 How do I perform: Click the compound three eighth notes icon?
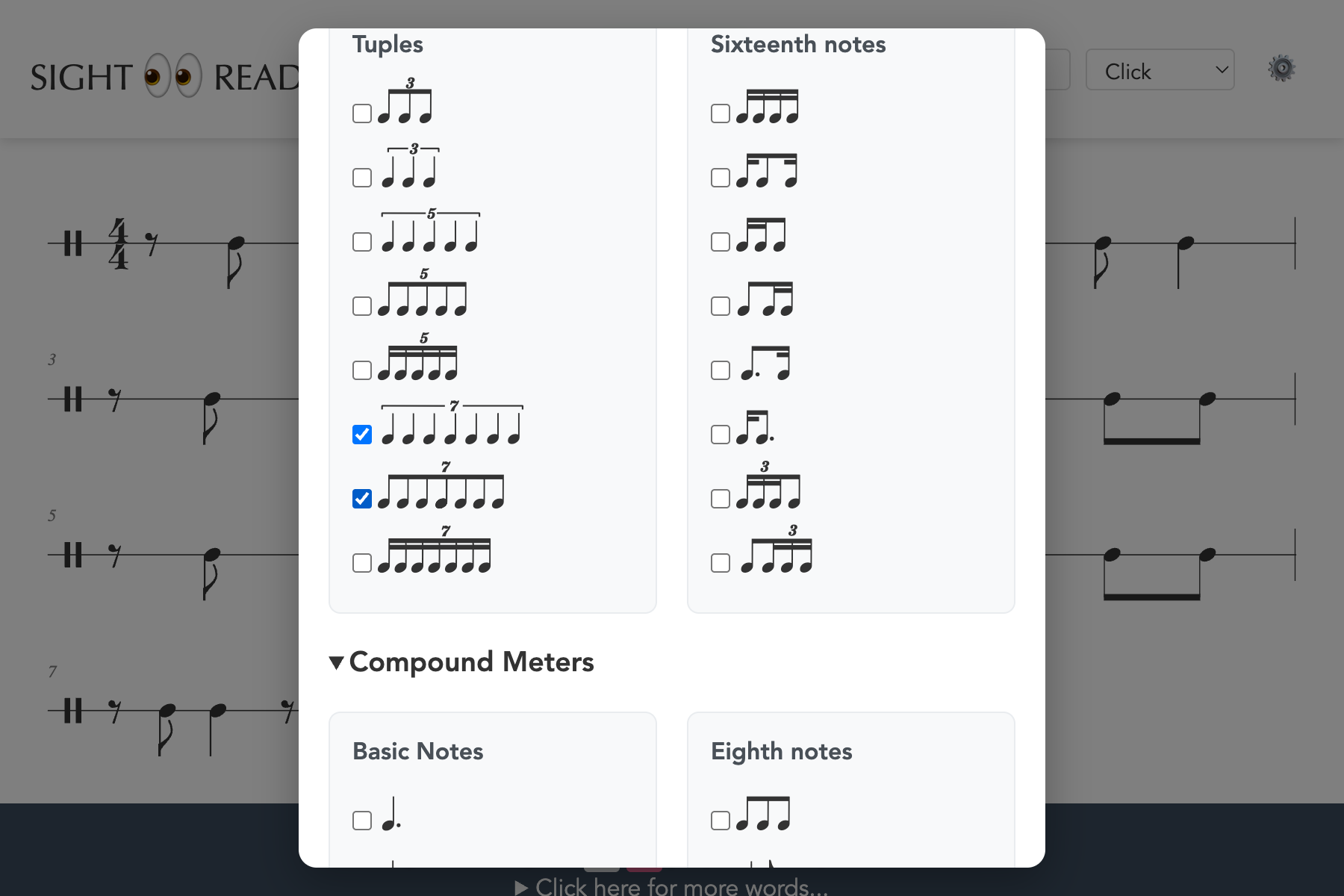tap(762, 815)
